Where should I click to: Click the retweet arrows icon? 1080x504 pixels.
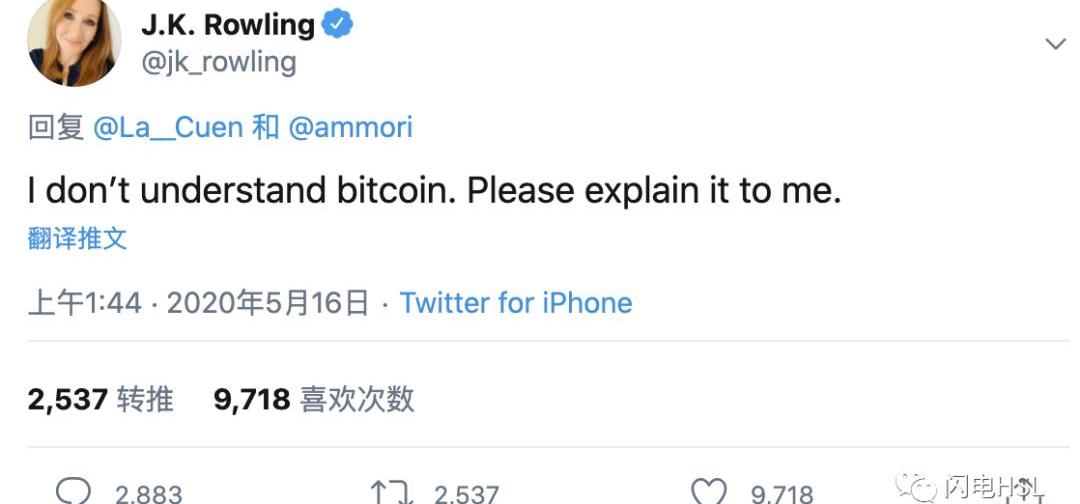click(x=392, y=492)
